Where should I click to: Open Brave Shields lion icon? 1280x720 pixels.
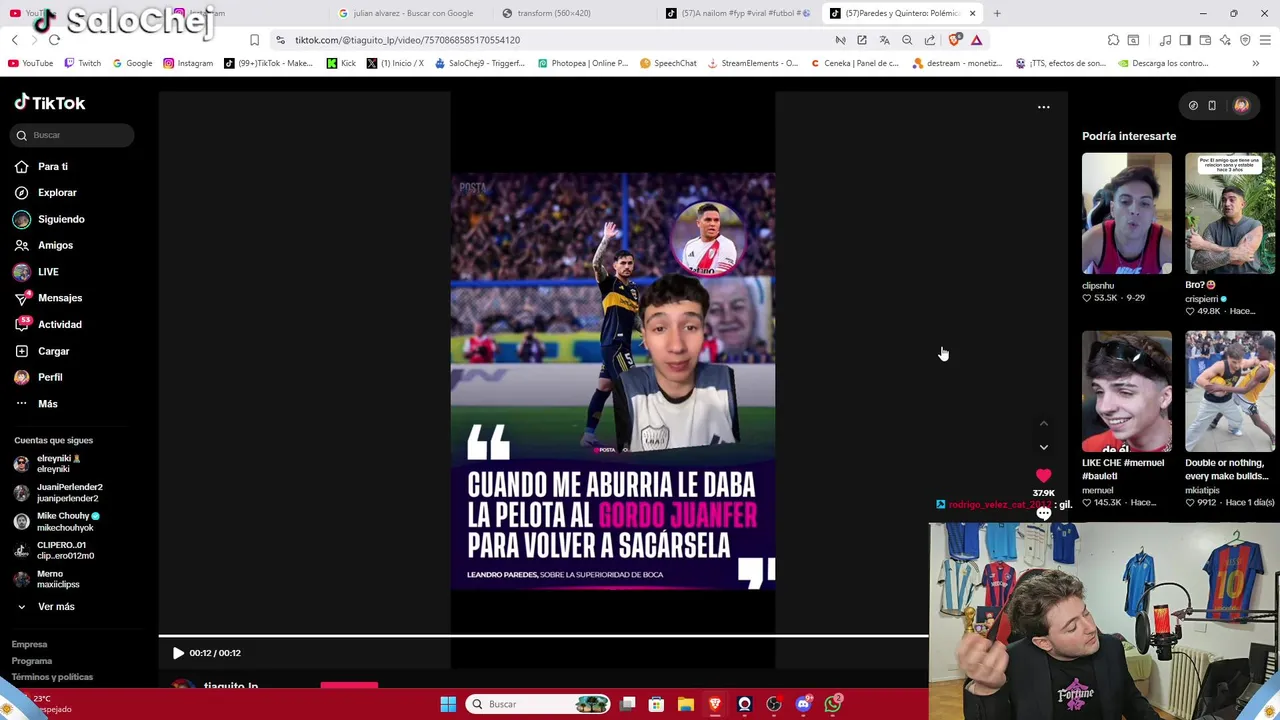pyautogui.click(x=954, y=40)
